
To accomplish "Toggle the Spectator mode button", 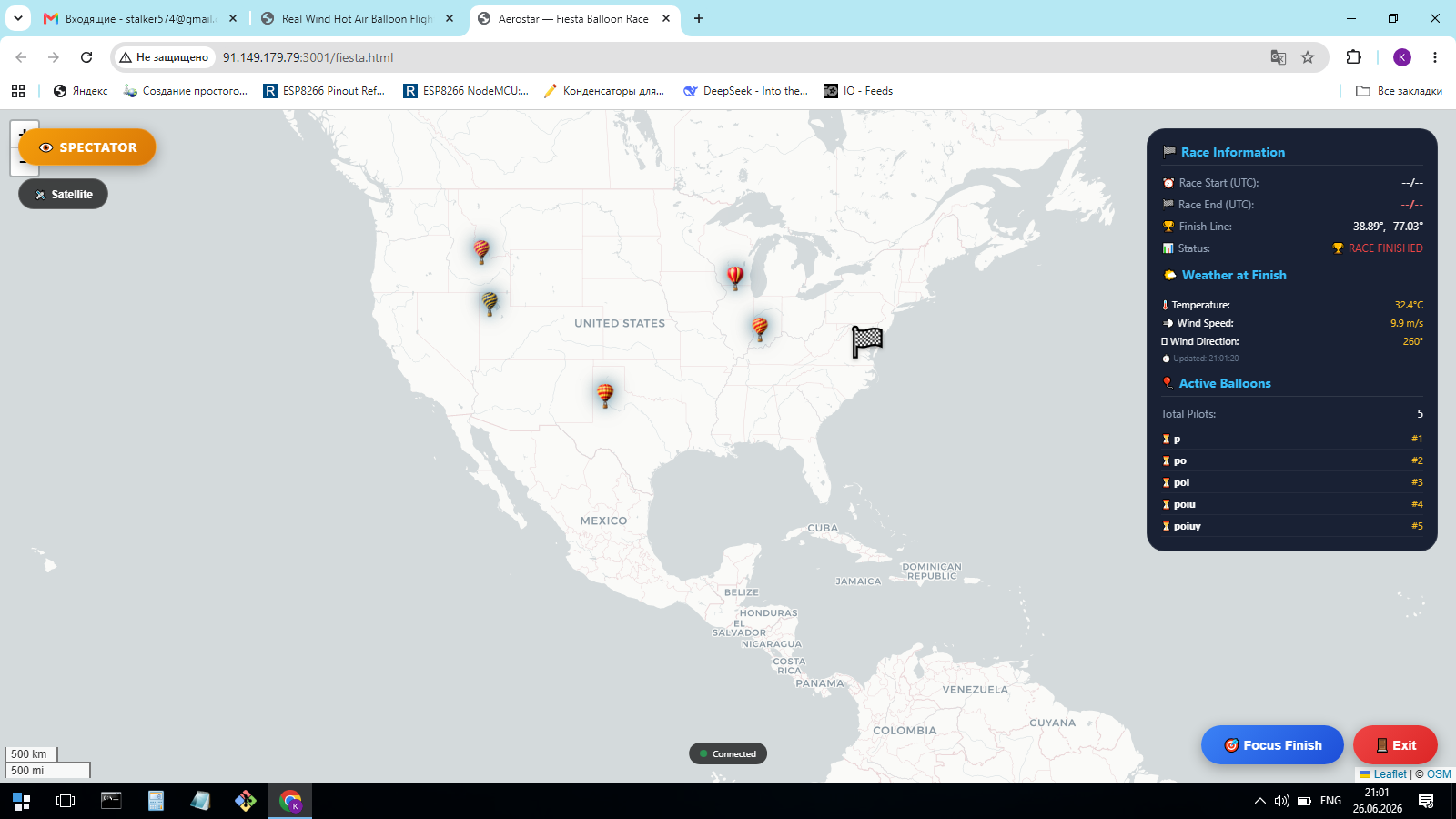I will coord(87,147).
